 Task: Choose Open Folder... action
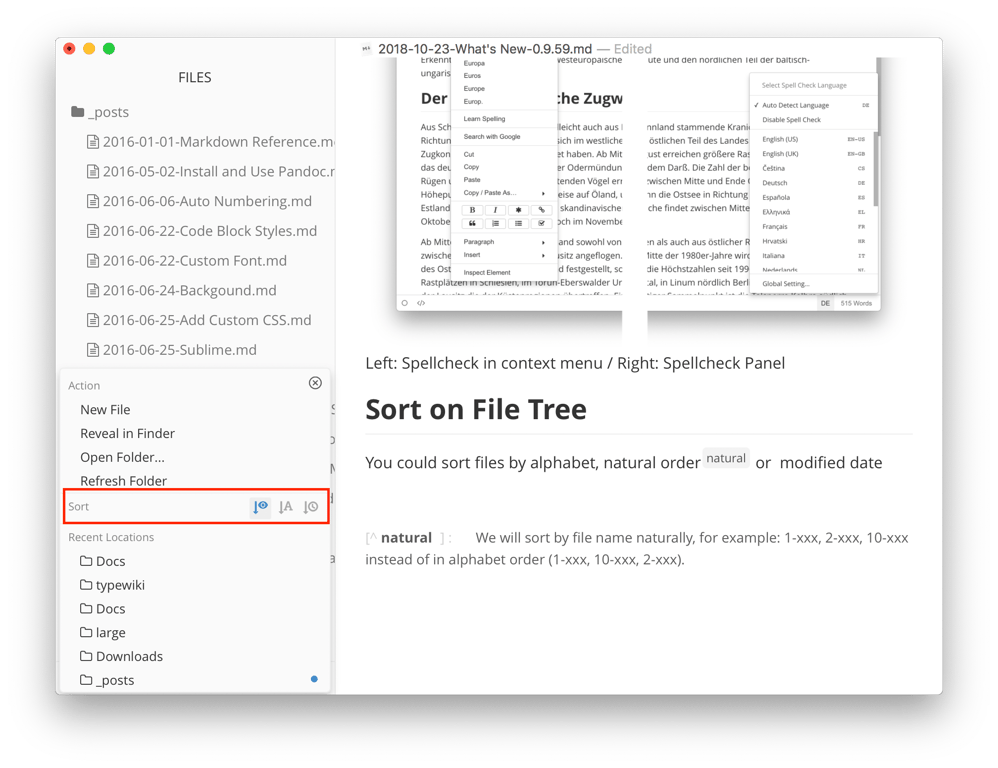point(122,457)
